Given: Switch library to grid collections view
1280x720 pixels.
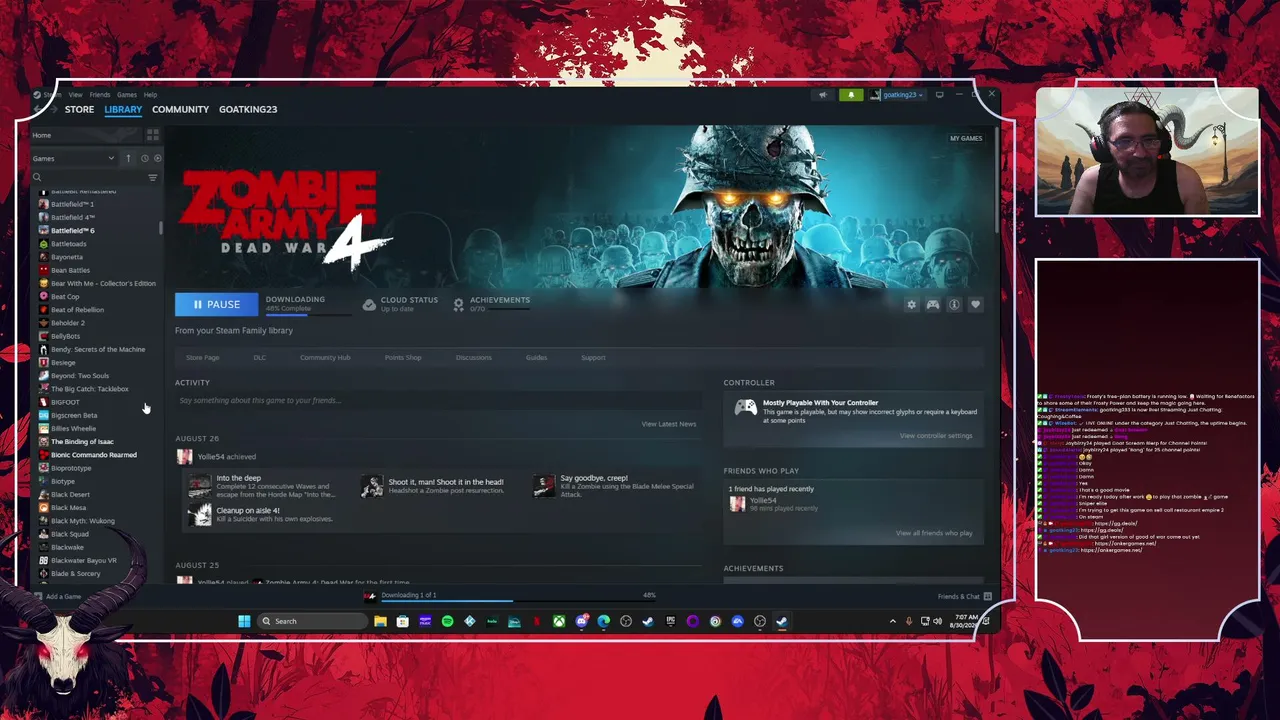Looking at the screenshot, I should [153, 135].
